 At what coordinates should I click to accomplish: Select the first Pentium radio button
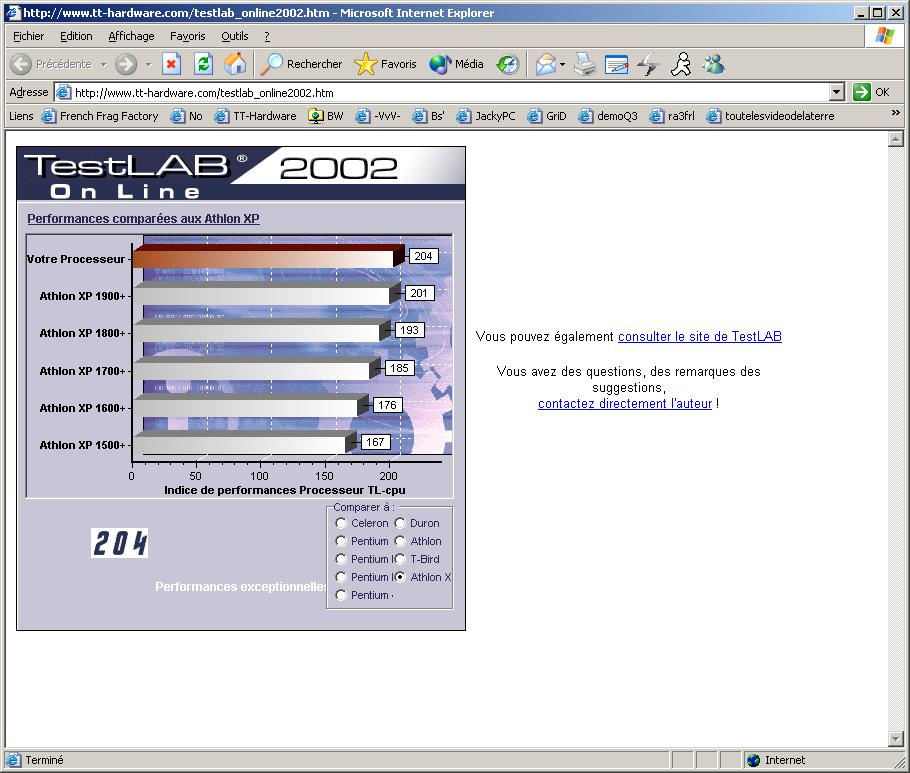[x=341, y=541]
